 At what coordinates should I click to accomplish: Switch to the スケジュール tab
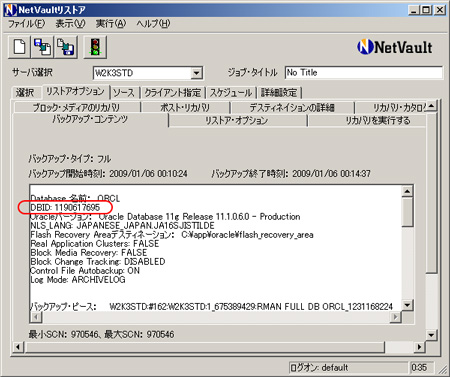[x=231, y=92]
